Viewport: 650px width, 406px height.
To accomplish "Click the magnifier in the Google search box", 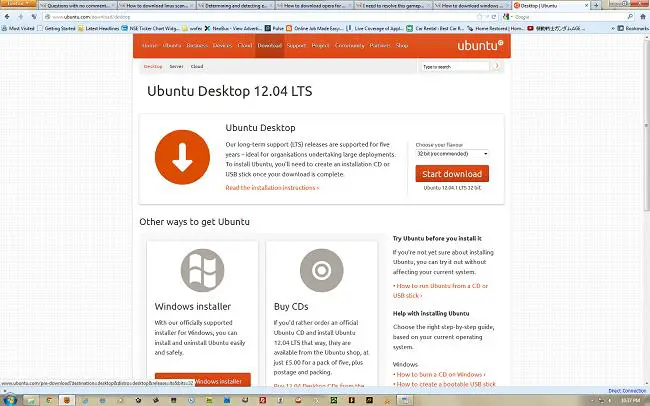I will point(630,17).
